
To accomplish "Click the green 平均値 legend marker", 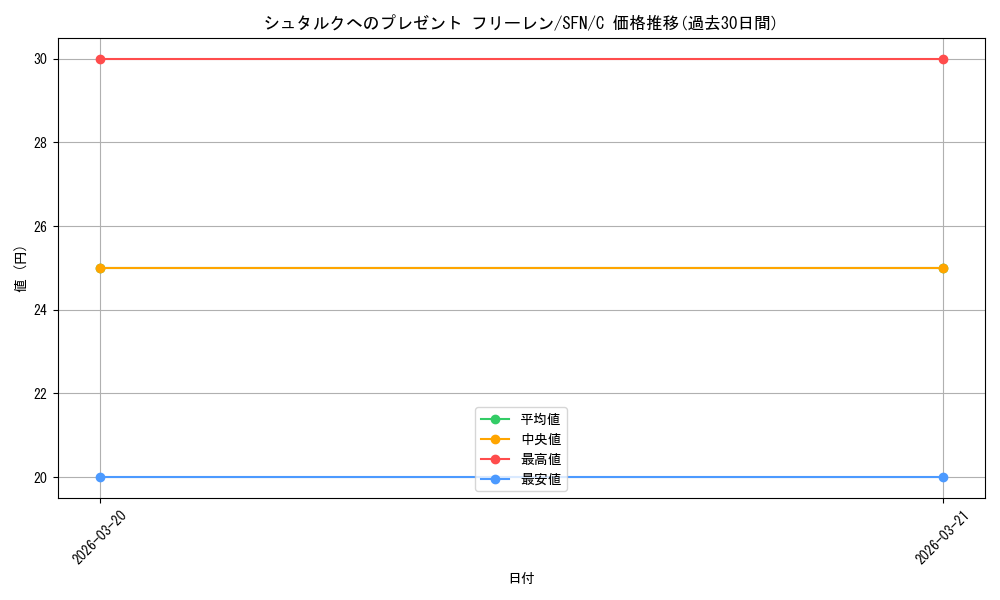I will pos(495,419).
